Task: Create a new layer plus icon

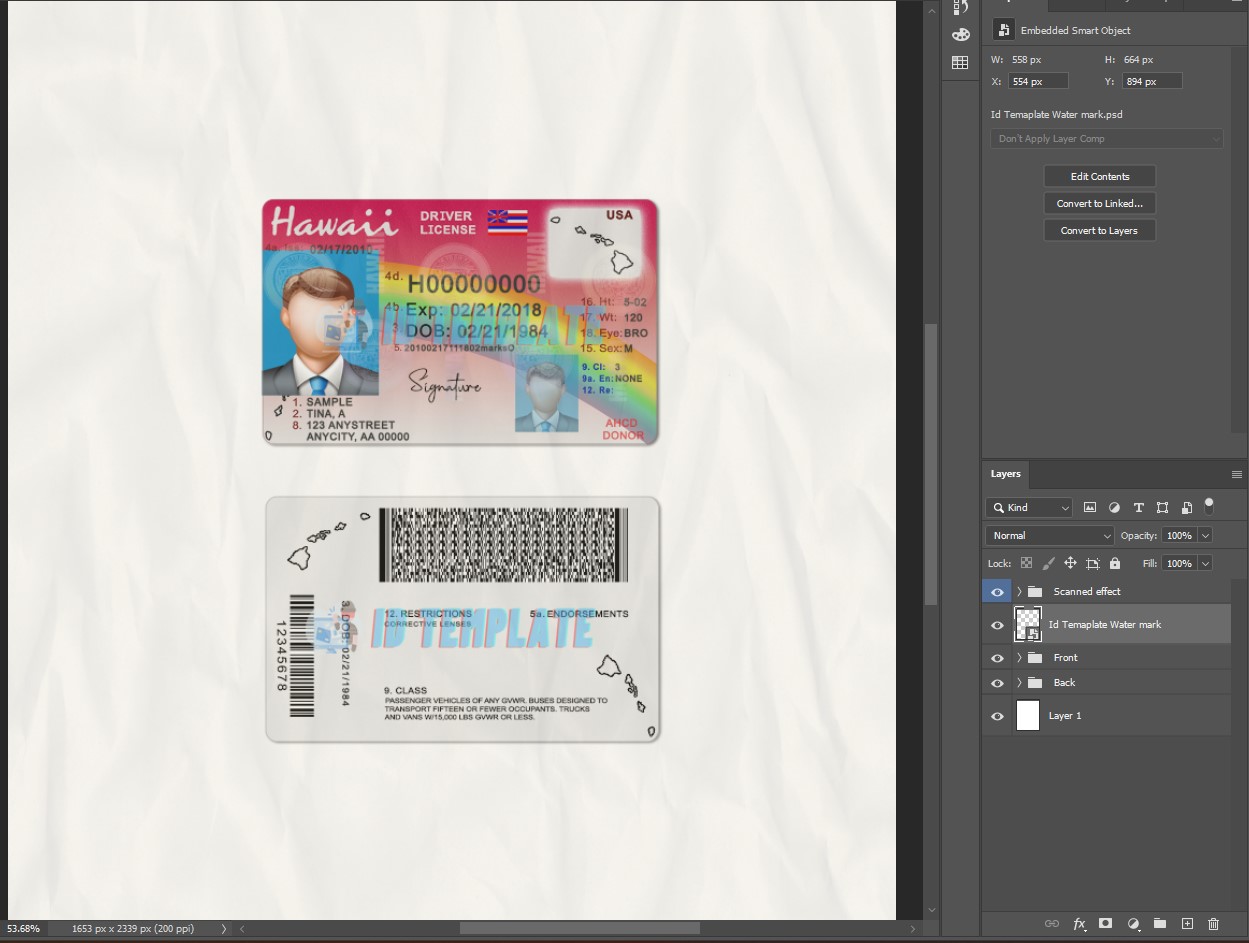Action: click(x=1187, y=924)
